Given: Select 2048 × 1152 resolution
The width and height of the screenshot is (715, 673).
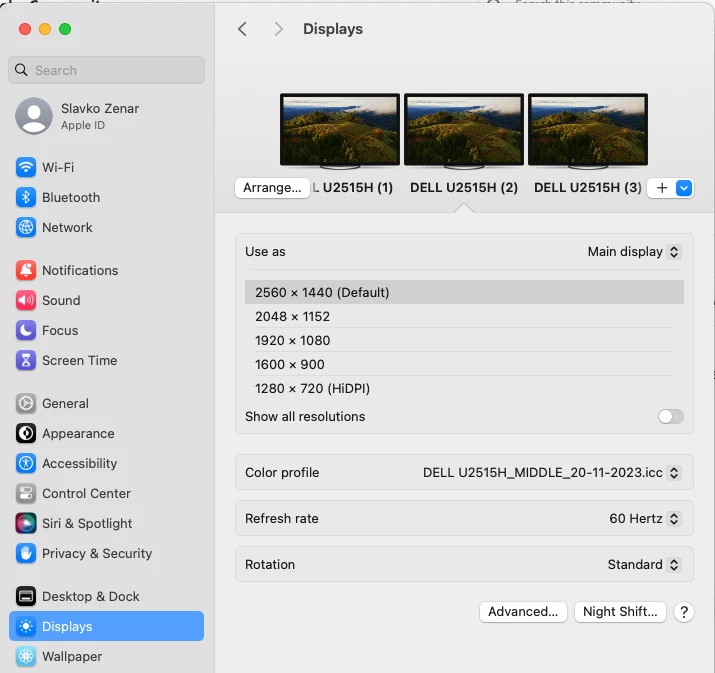Looking at the screenshot, I should (464, 316).
